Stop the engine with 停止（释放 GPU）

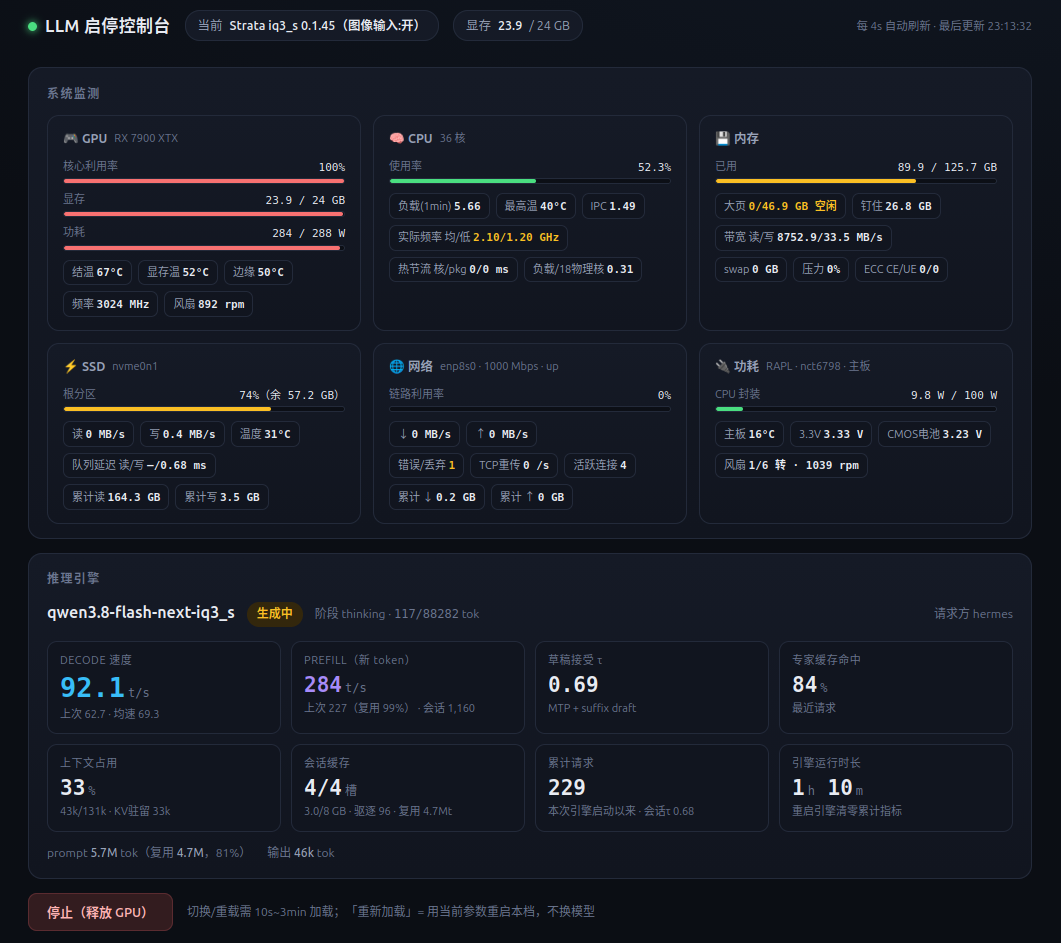click(100, 912)
